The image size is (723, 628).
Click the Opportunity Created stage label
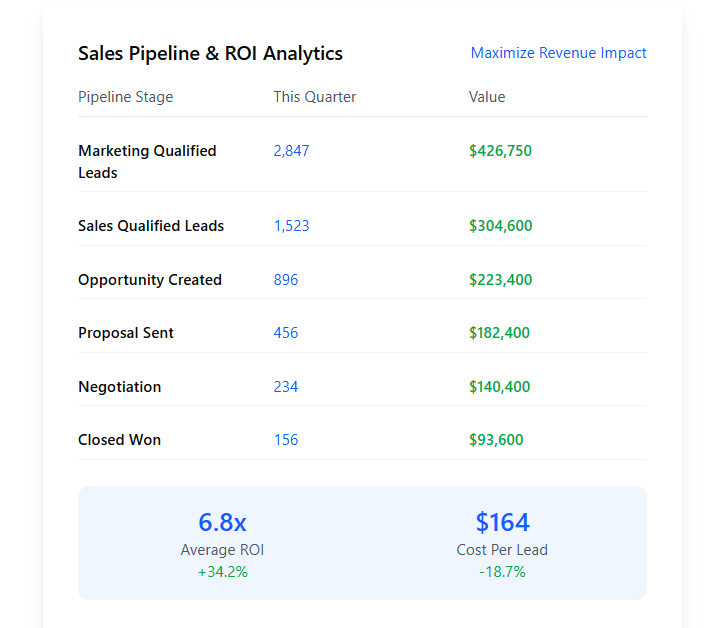point(150,280)
